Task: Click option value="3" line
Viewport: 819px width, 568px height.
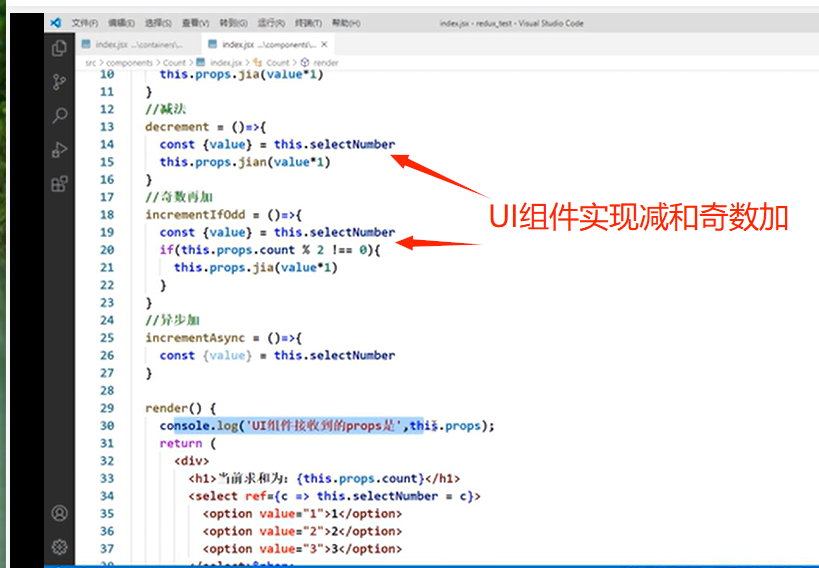Action: 302,549
